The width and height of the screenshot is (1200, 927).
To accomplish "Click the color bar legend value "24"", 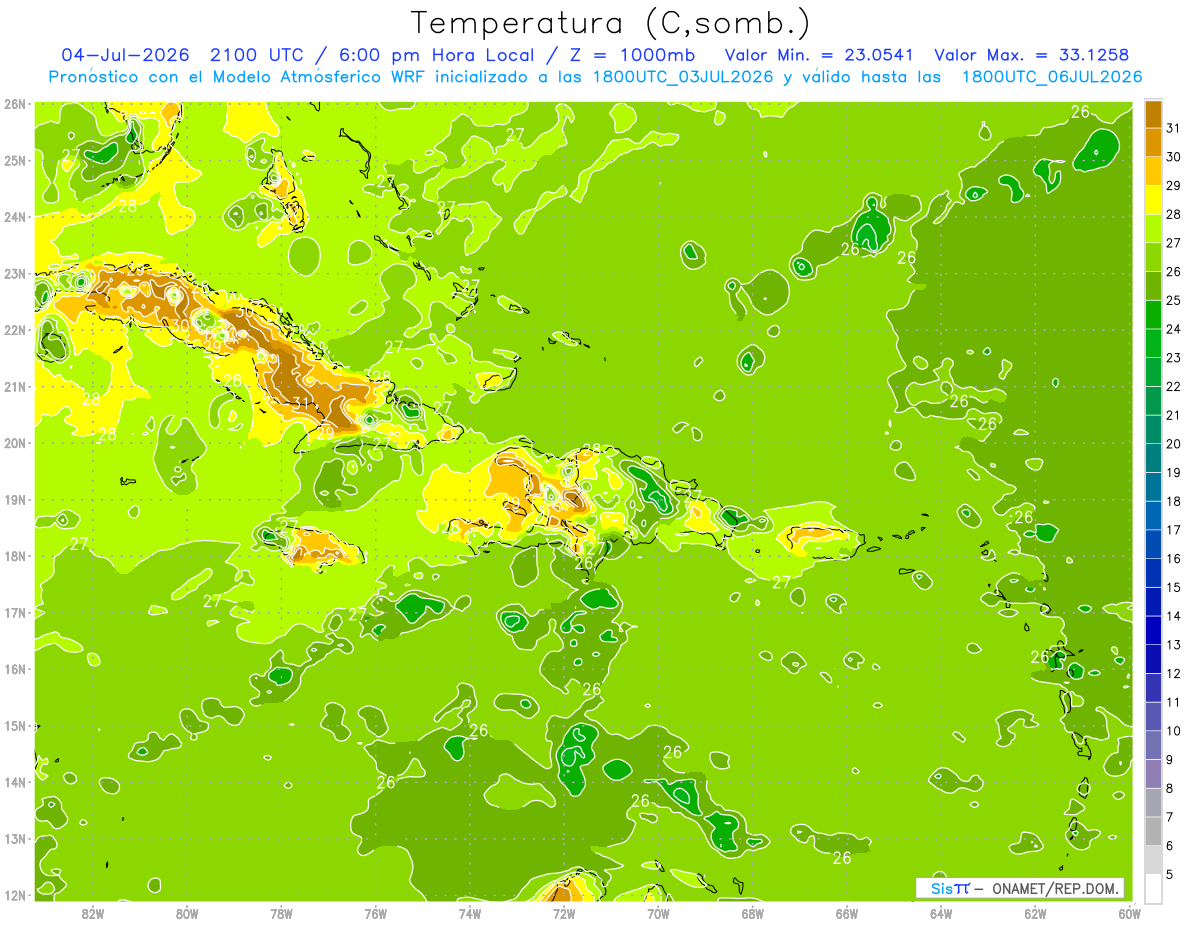I will (x=1174, y=329).
